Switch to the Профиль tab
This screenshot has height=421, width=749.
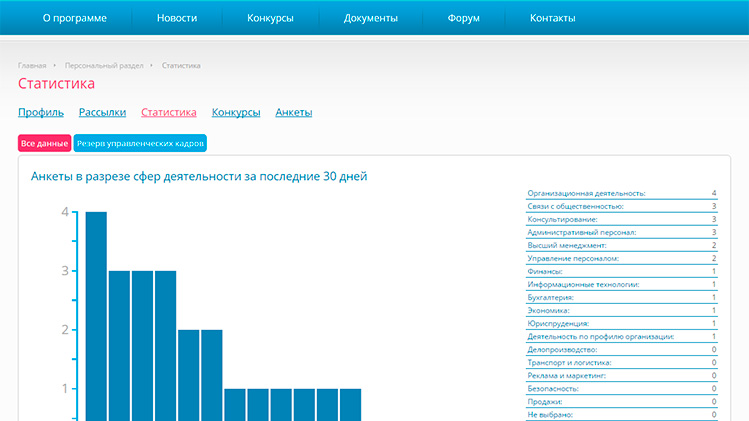click(41, 112)
